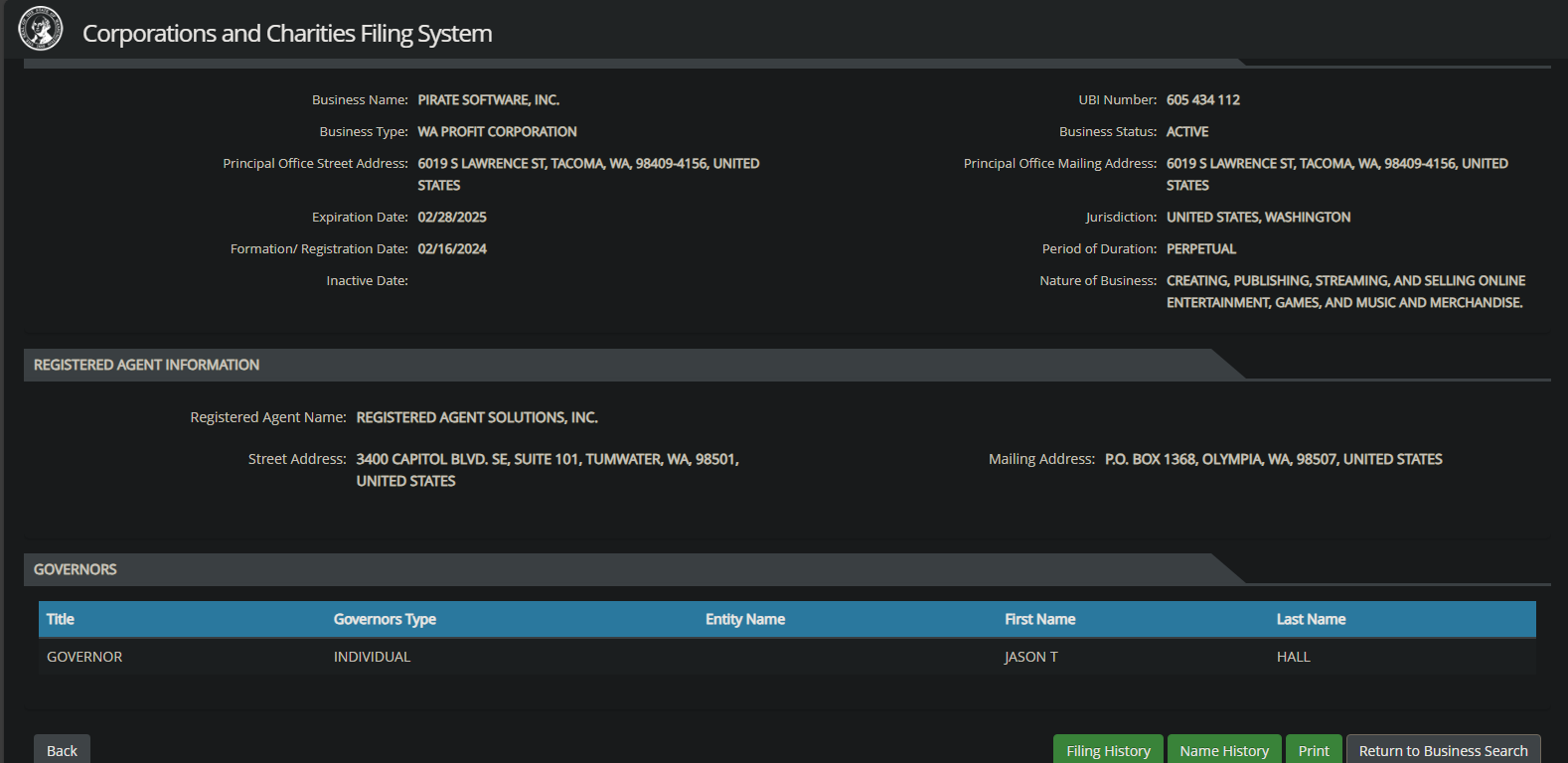Viewport: 1568px width, 763px height.
Task: Click the Back button
Action: [x=62, y=750]
